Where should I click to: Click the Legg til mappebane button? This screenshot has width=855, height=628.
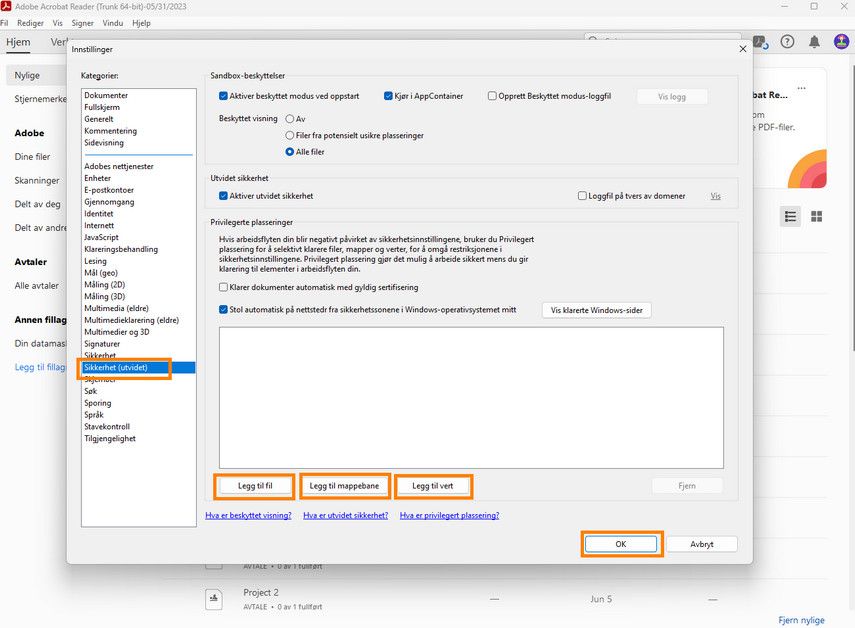point(344,486)
